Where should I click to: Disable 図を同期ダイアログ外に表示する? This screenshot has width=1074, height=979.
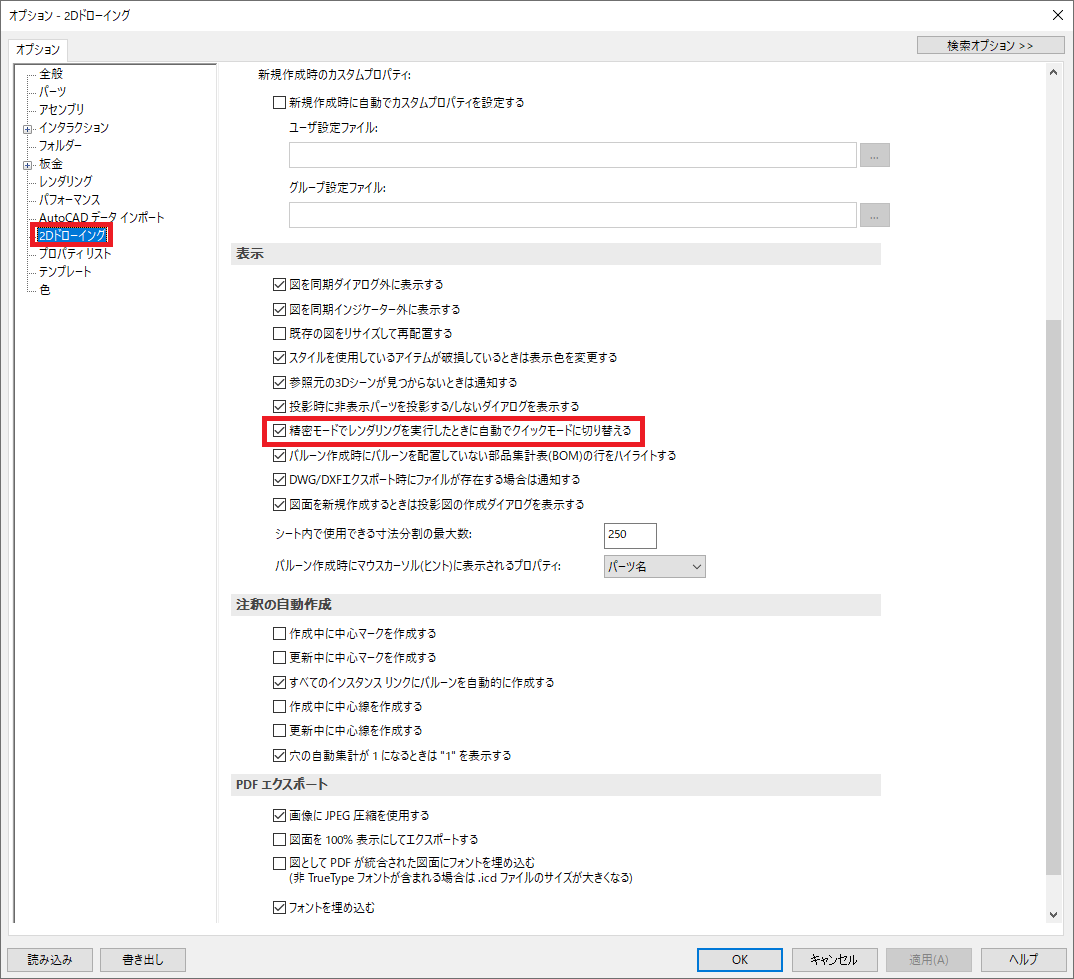(281, 284)
